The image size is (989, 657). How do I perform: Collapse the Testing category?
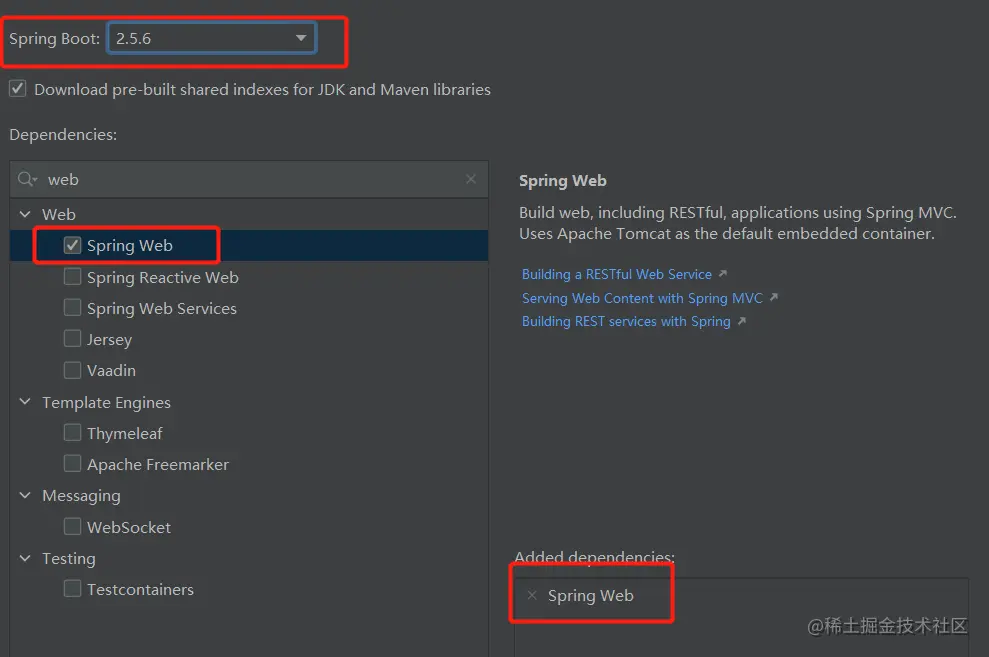(x=25, y=558)
